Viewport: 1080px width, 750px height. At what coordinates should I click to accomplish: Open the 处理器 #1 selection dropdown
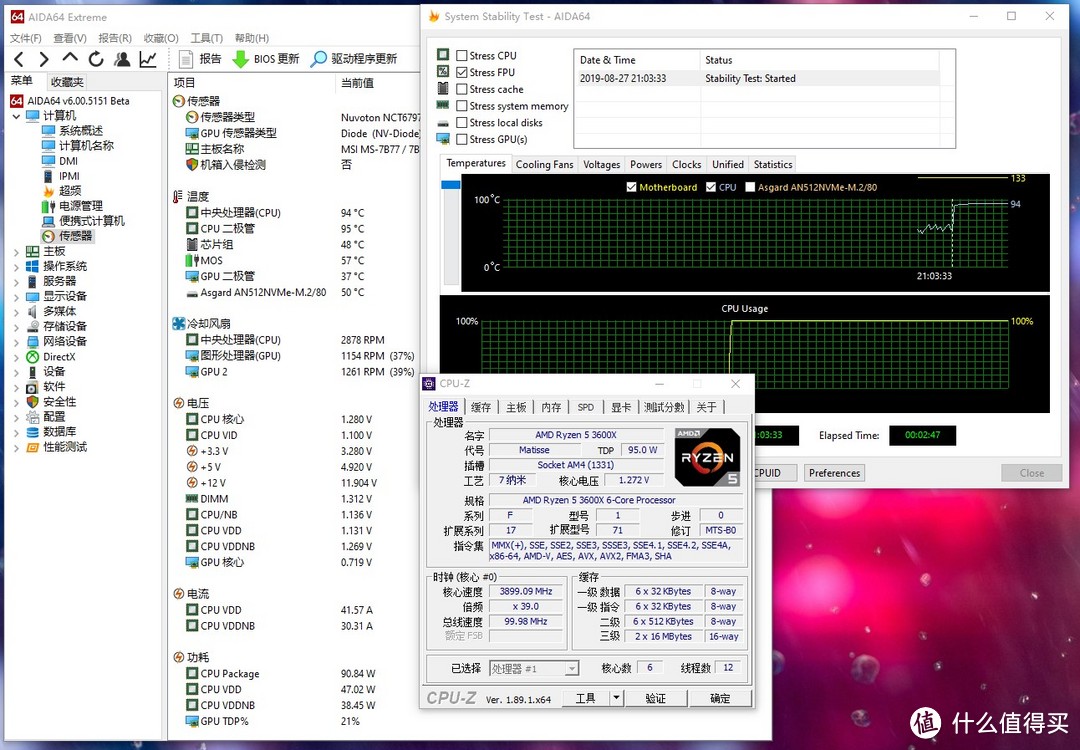[534, 669]
